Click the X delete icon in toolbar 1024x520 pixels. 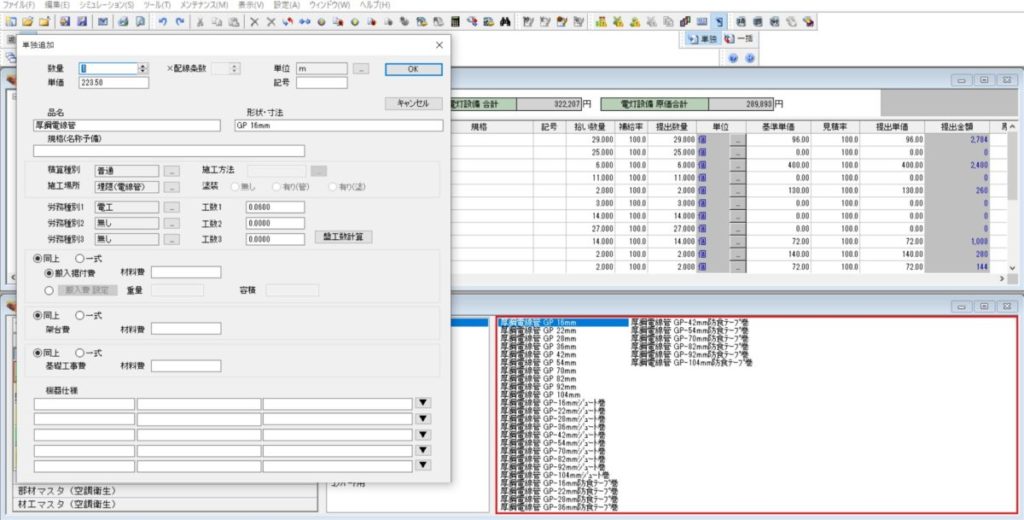[255, 21]
